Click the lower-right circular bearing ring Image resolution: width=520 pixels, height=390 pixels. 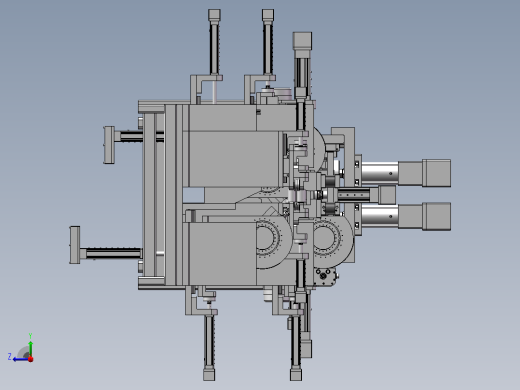pyautogui.click(x=327, y=238)
